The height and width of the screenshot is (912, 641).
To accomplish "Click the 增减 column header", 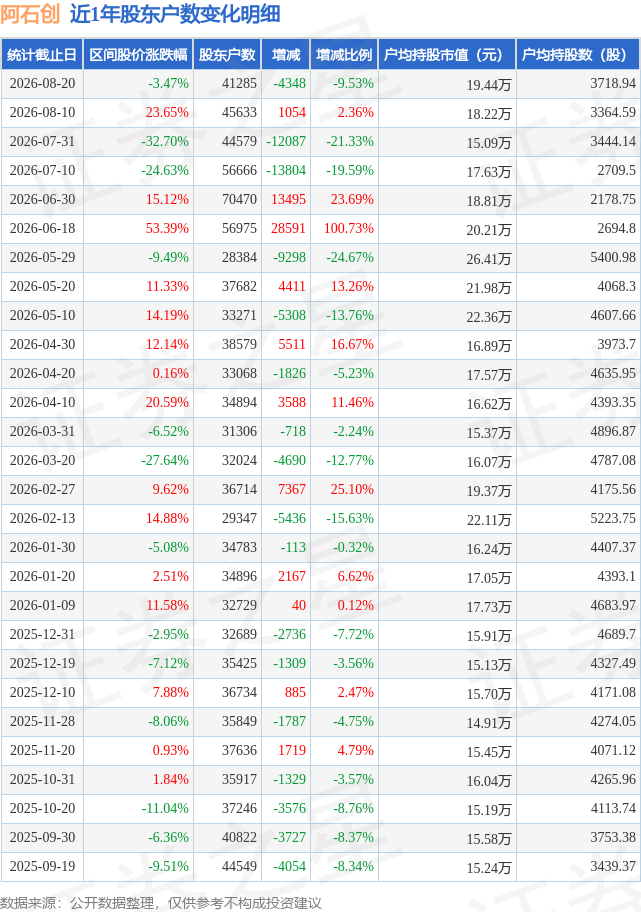I will click(x=286, y=55).
